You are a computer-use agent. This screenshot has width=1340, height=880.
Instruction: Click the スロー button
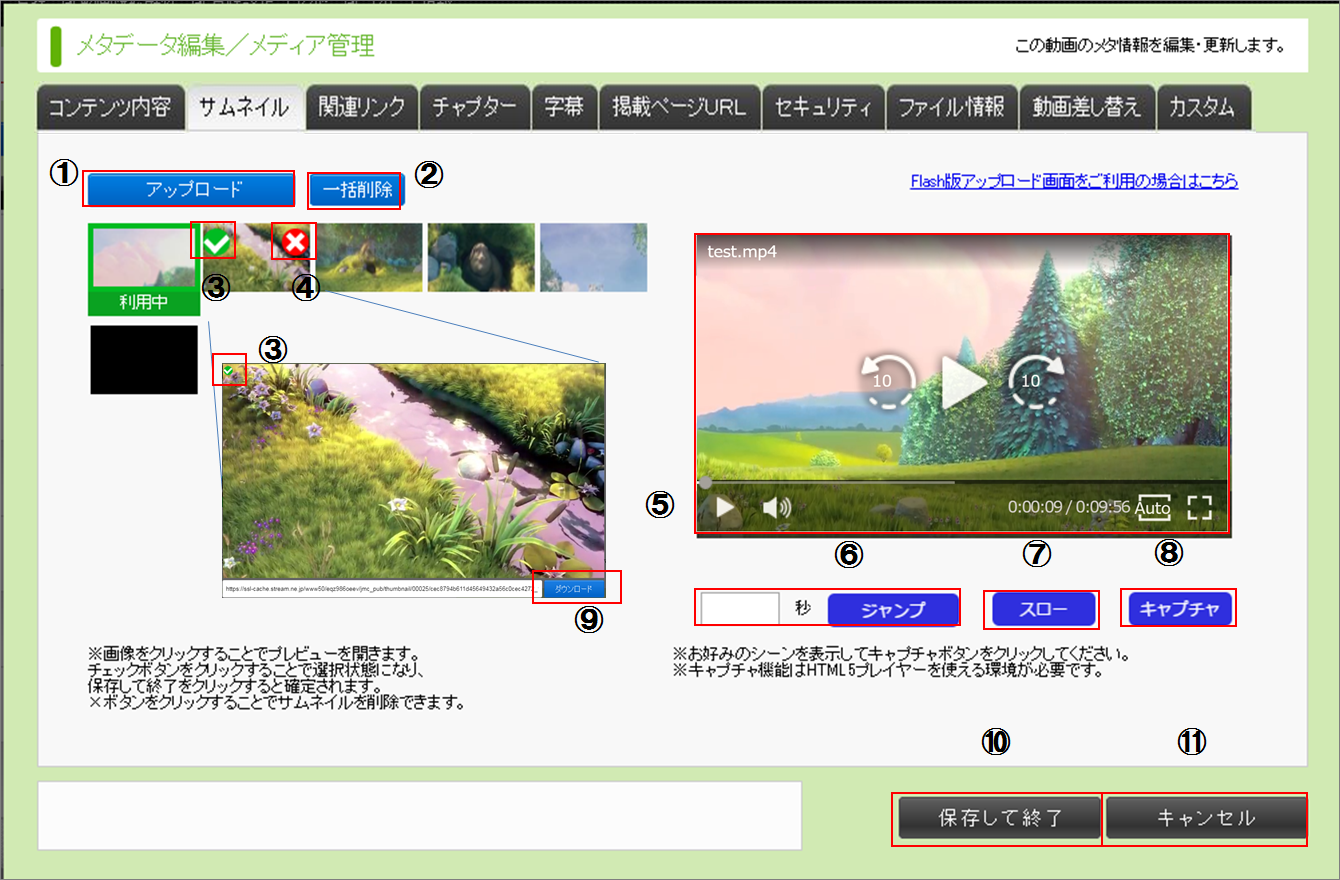coord(1043,608)
